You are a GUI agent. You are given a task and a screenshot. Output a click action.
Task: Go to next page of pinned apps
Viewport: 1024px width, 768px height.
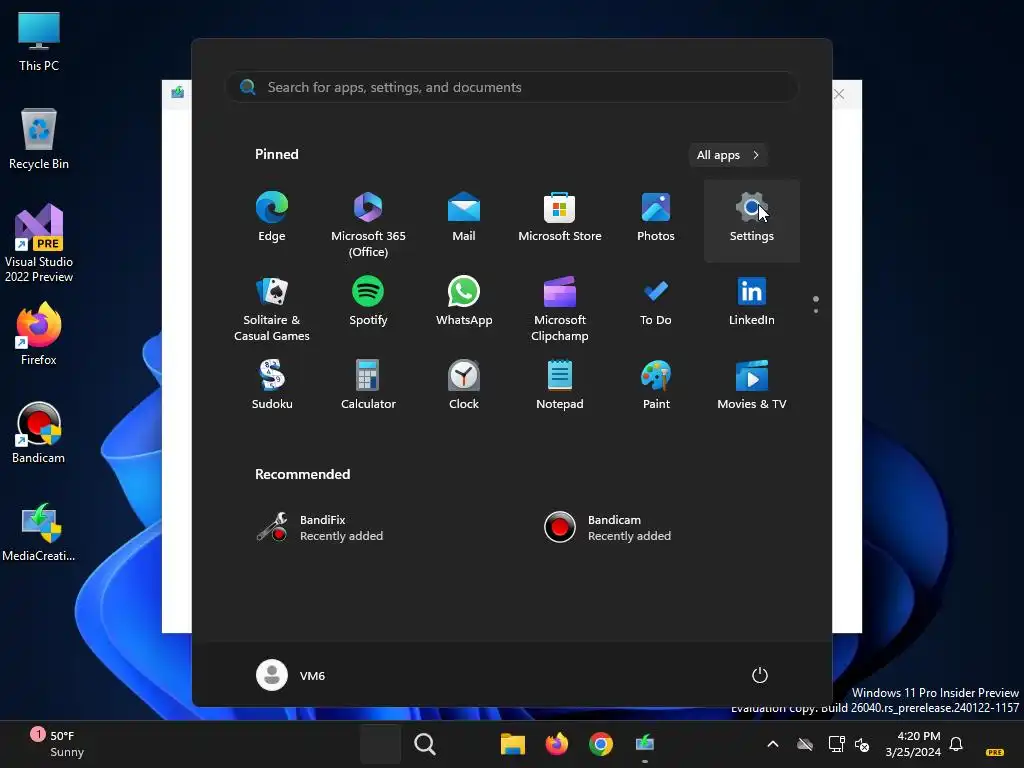pyautogui.click(x=816, y=311)
